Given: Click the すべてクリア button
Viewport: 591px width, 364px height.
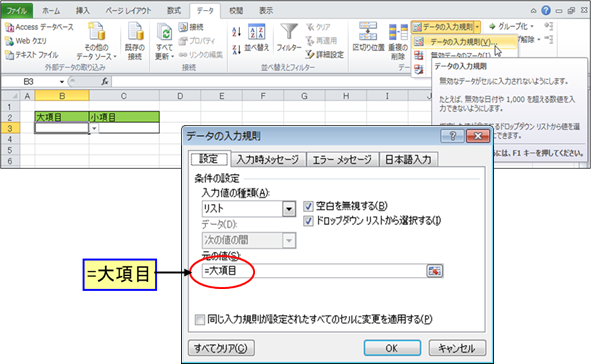Looking at the screenshot, I should (221, 348).
